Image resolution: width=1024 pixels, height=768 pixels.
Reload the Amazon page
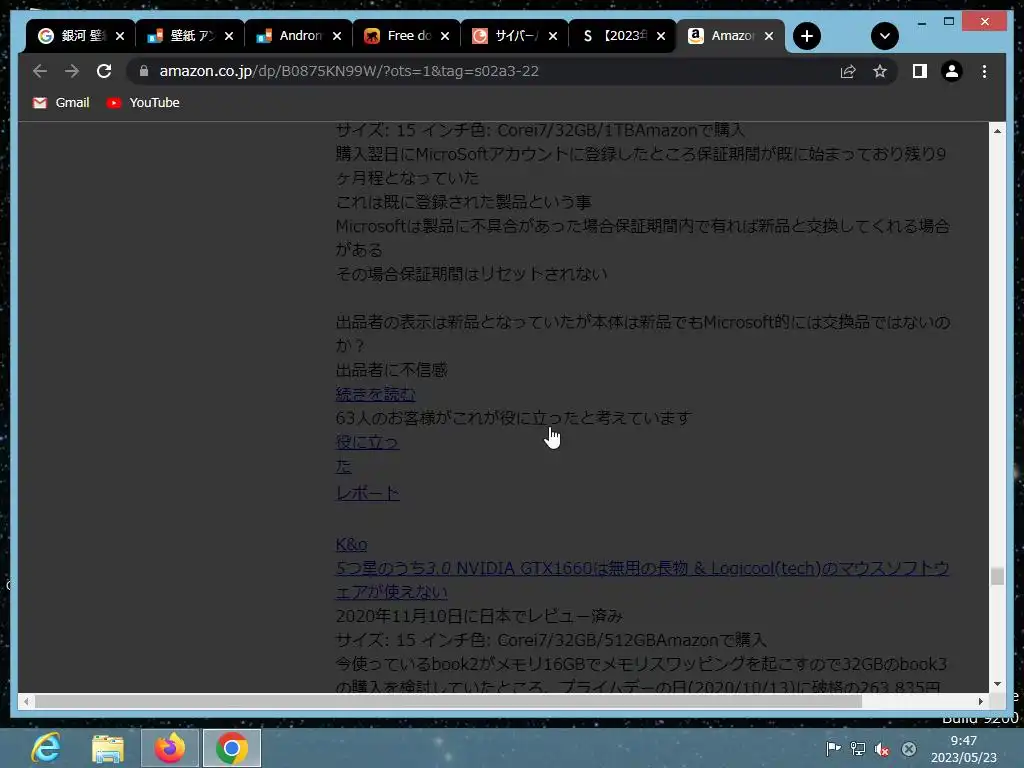pyautogui.click(x=104, y=71)
